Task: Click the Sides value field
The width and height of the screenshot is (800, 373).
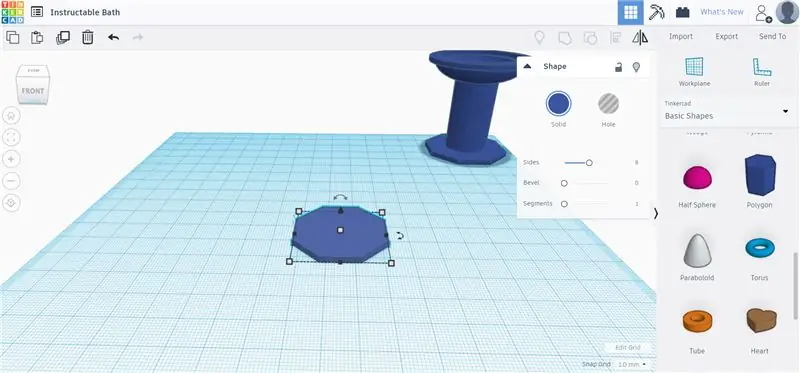Action: 636,163
